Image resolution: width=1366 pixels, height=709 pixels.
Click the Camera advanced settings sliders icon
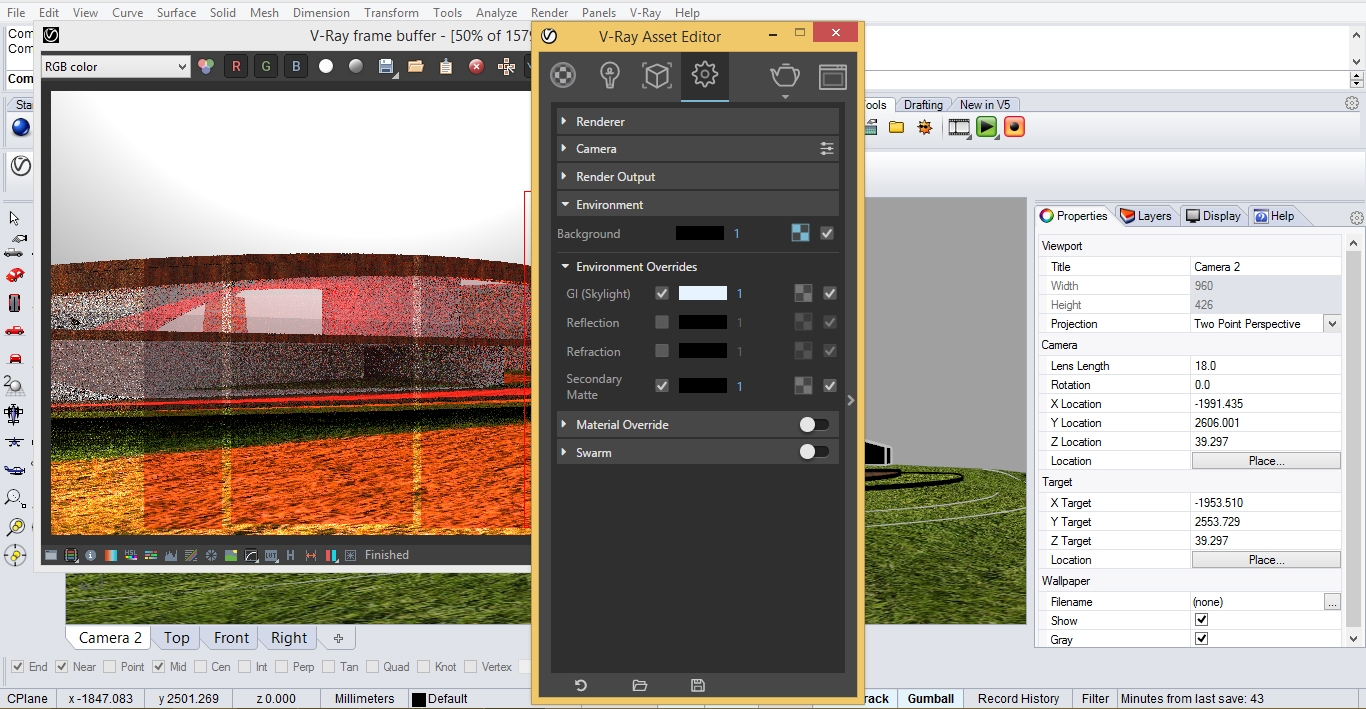coord(827,149)
